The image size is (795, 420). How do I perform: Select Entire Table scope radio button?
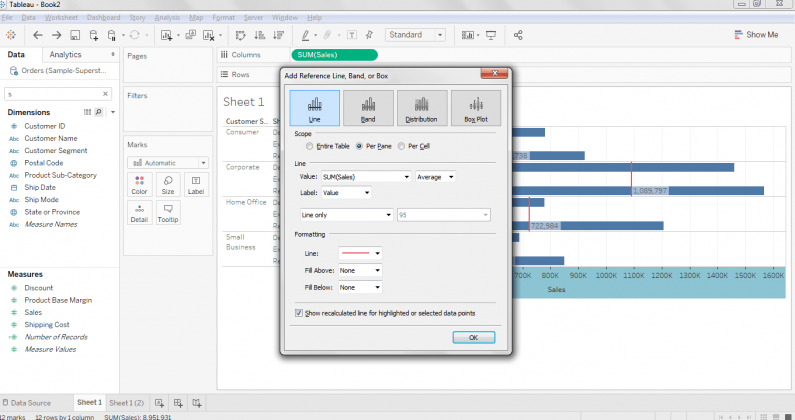pos(309,146)
